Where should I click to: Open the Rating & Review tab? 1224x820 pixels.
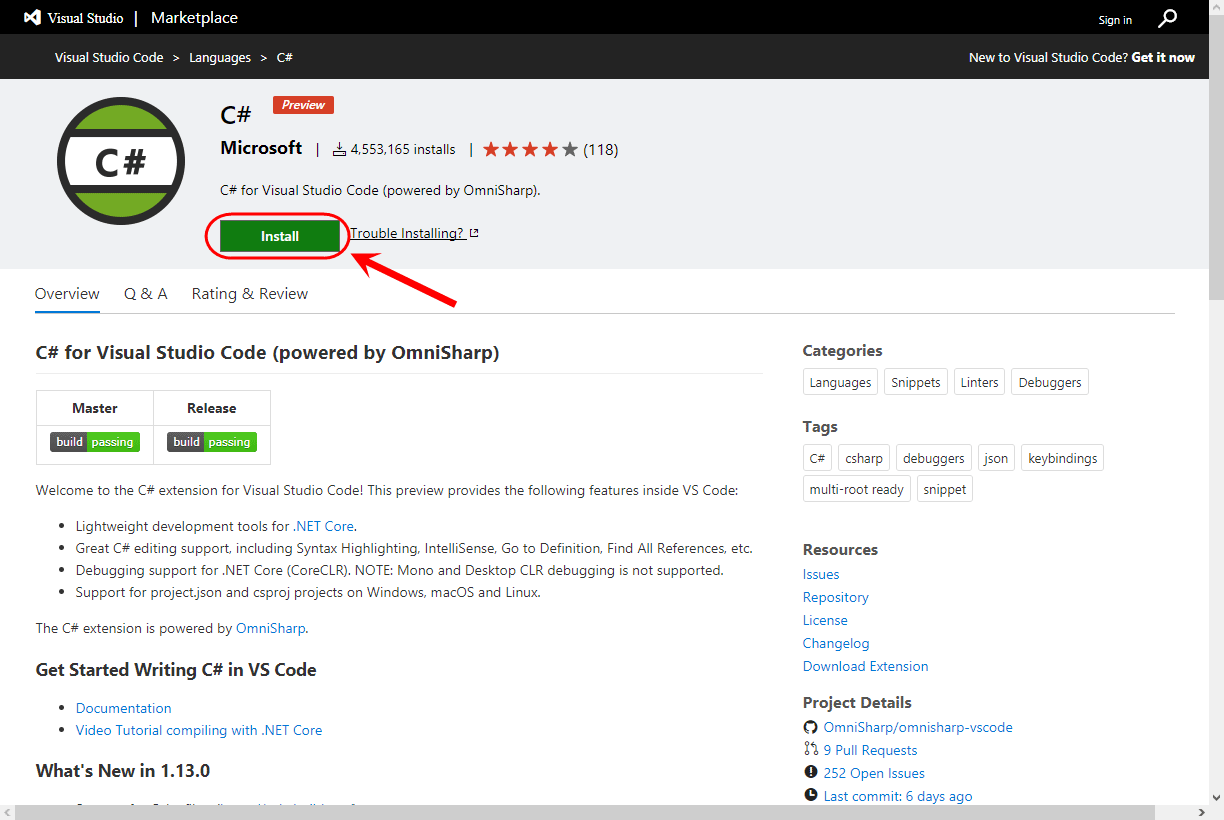click(250, 293)
